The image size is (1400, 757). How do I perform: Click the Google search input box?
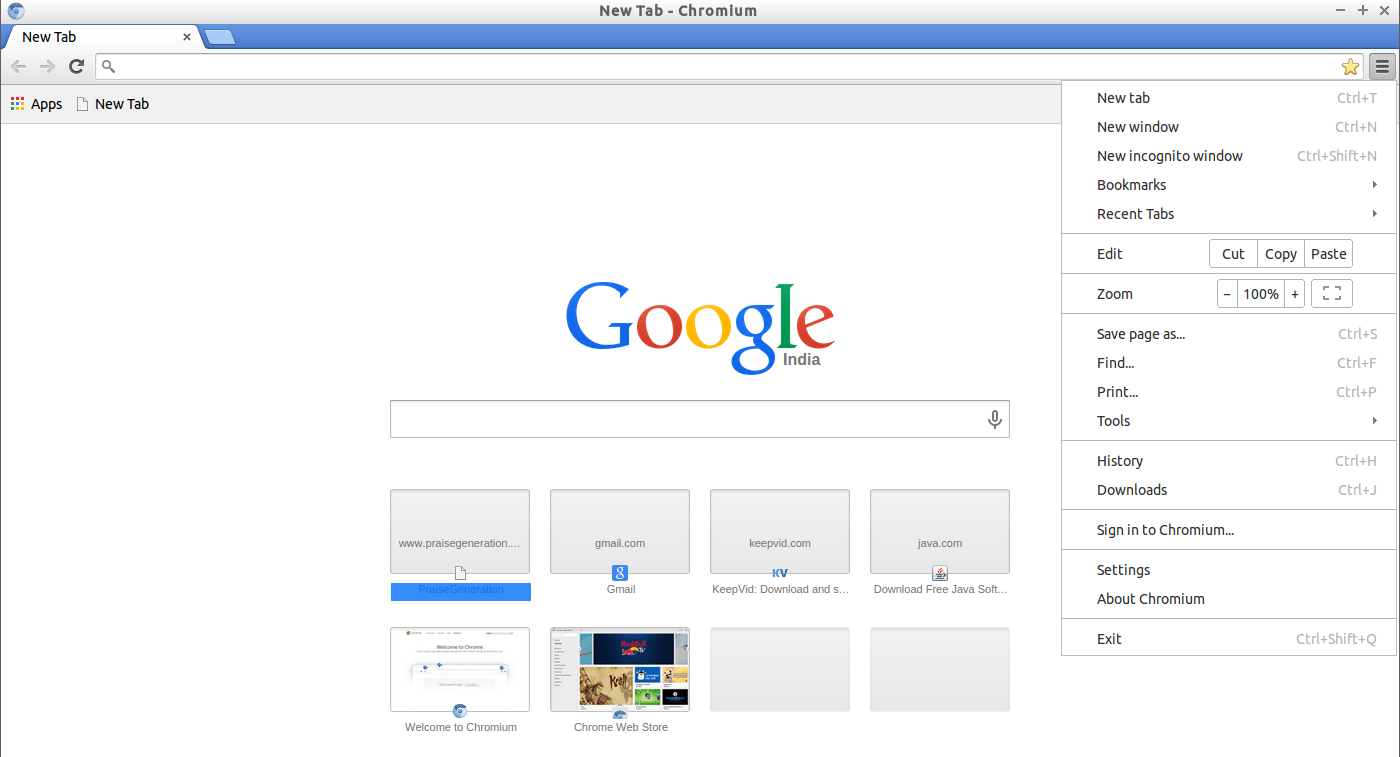point(700,419)
